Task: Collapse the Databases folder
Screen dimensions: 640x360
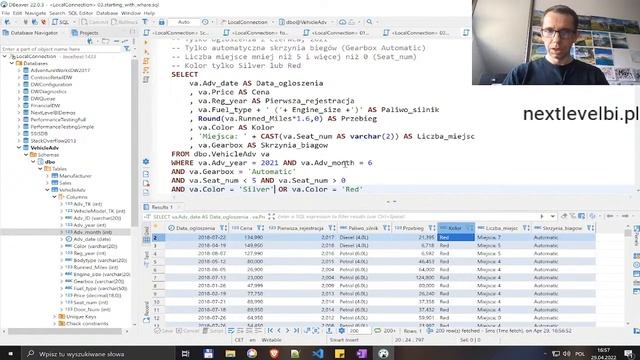Action: point(12,63)
